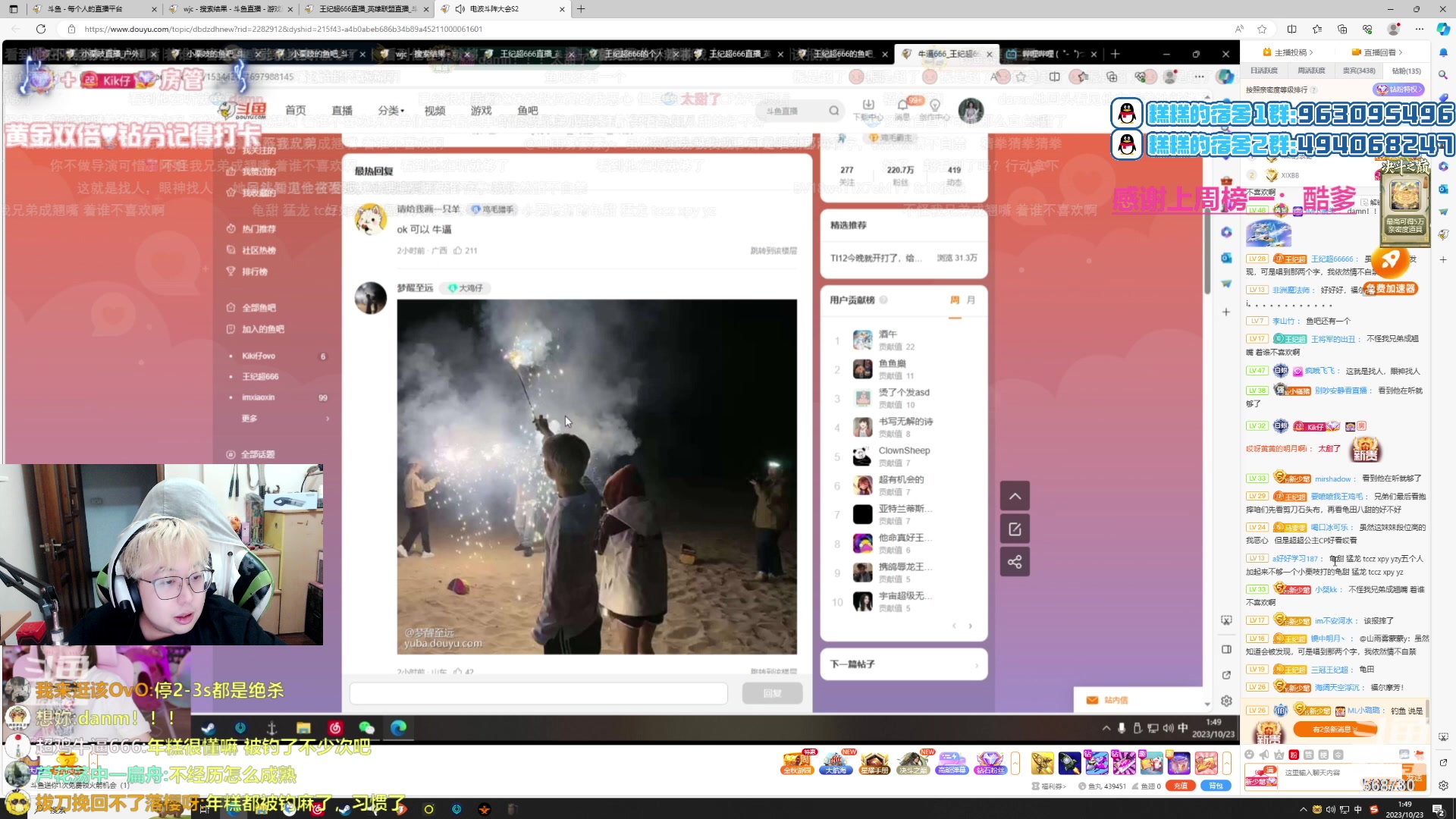
Task: Refresh the current page
Action: pyautogui.click(x=41, y=29)
